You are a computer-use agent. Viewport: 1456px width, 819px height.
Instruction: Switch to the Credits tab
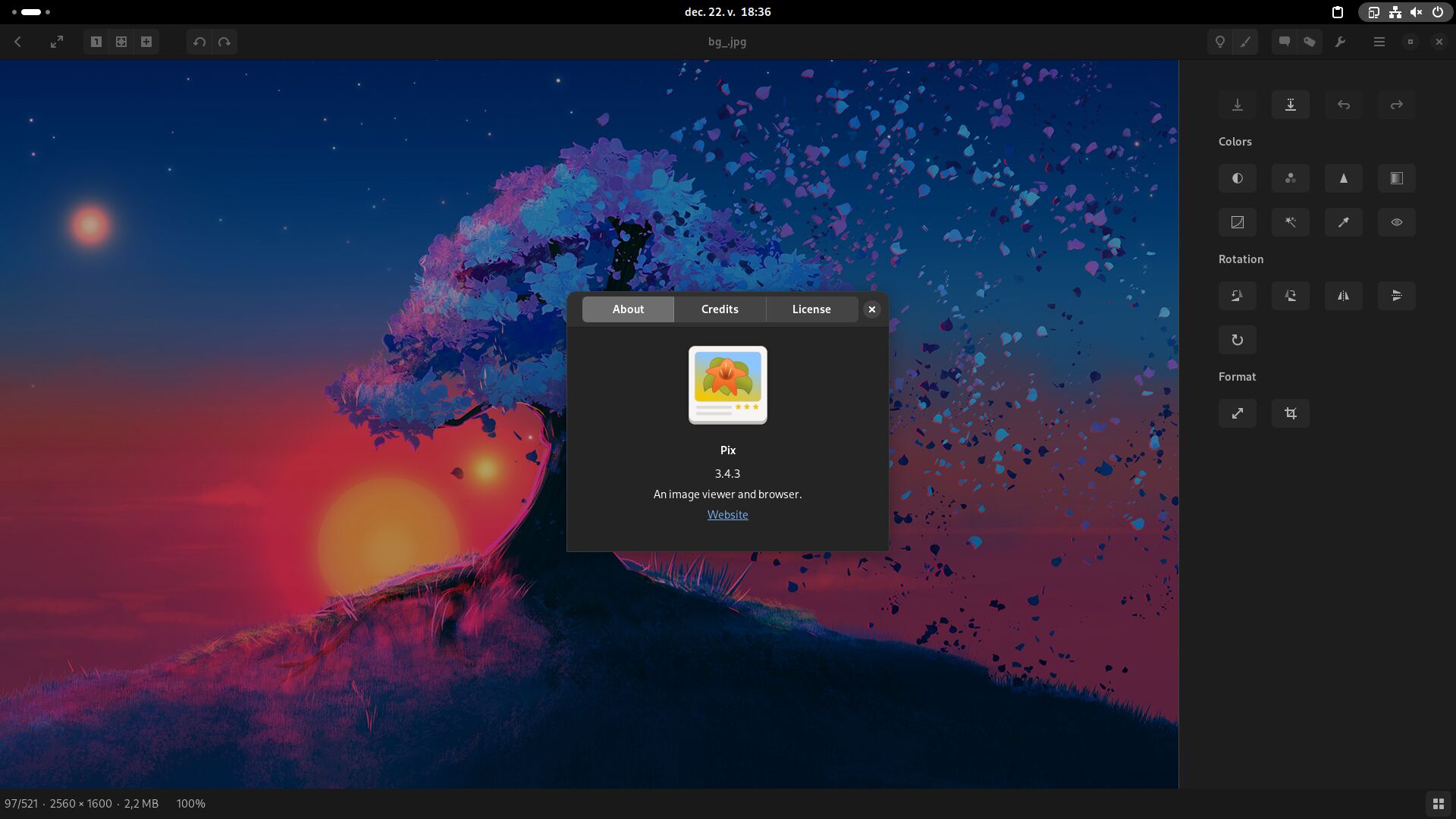[720, 309]
